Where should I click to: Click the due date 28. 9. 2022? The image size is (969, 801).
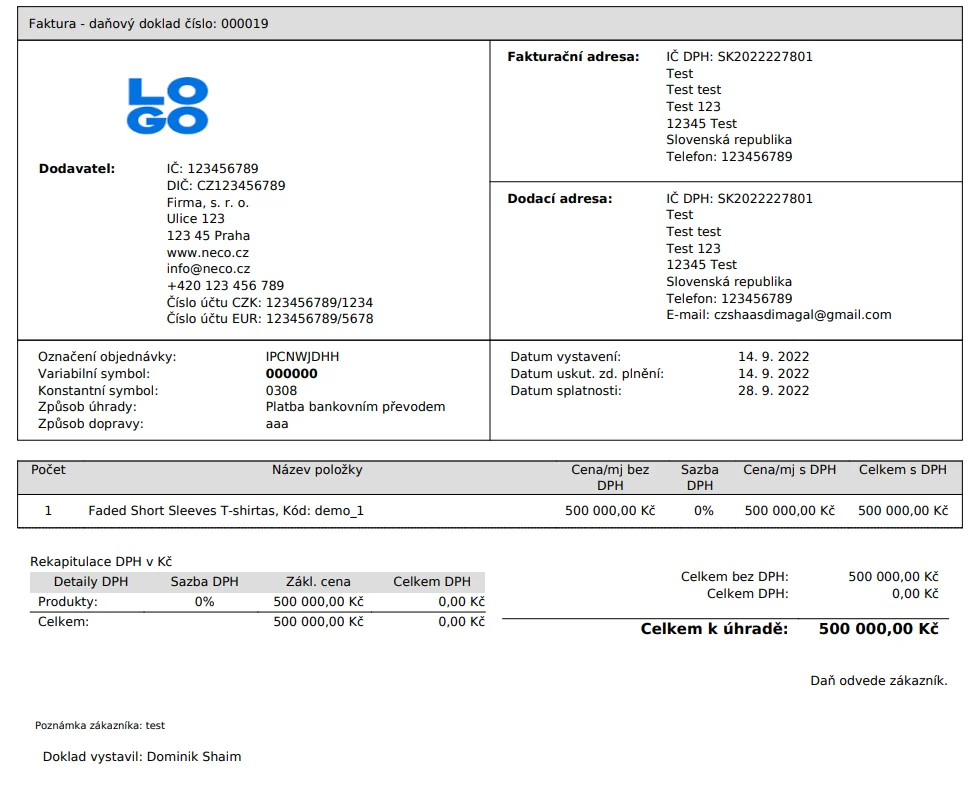click(773, 391)
